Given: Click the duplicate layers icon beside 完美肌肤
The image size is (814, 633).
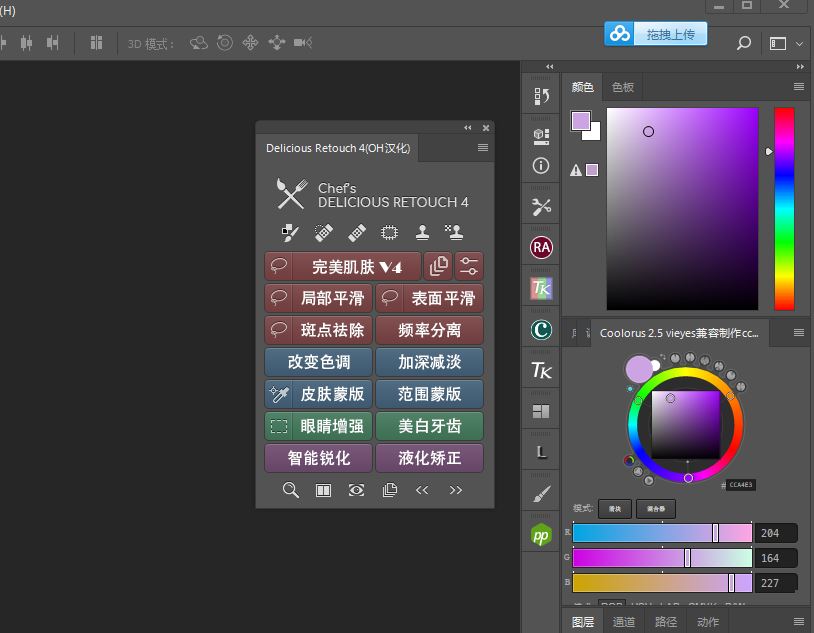Looking at the screenshot, I should pos(438,266).
